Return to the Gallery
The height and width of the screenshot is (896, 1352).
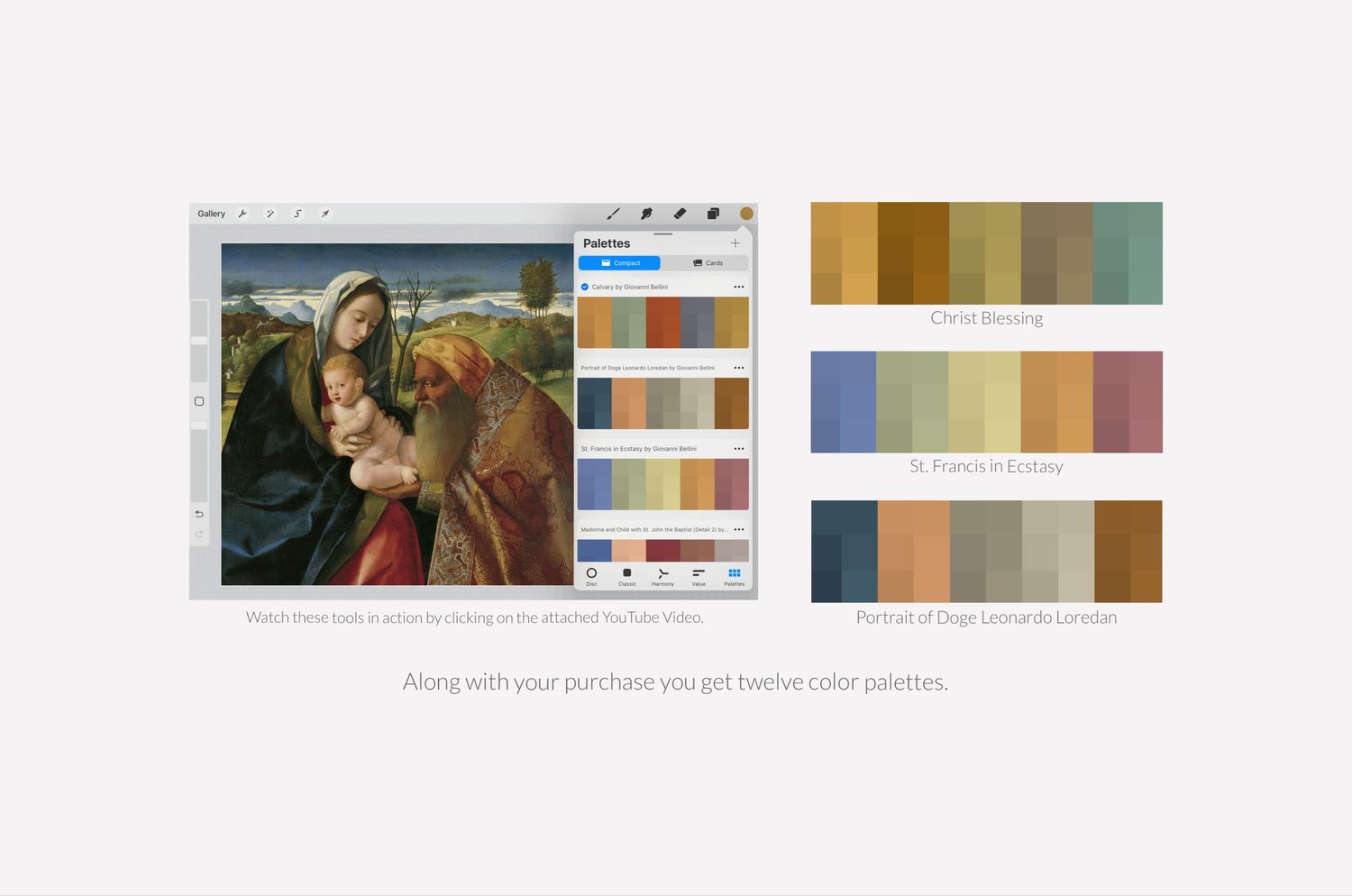pos(212,214)
